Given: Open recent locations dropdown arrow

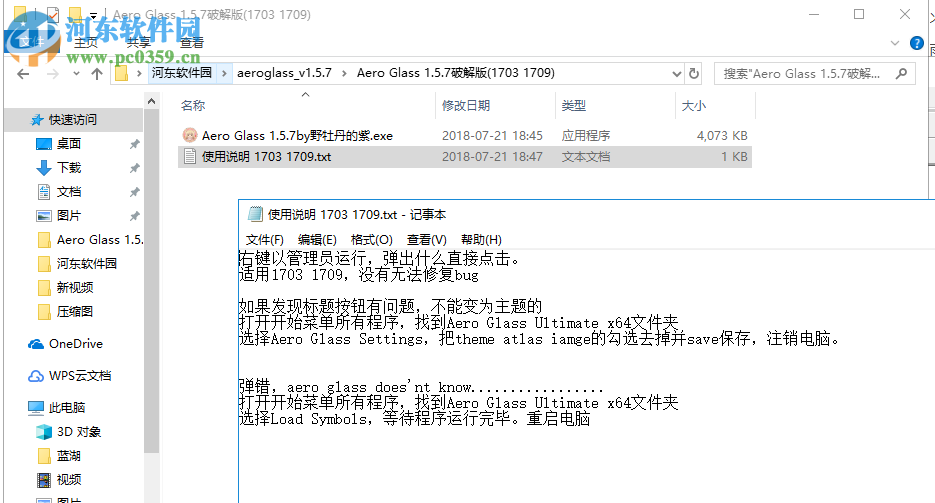Looking at the screenshot, I should coord(76,74).
